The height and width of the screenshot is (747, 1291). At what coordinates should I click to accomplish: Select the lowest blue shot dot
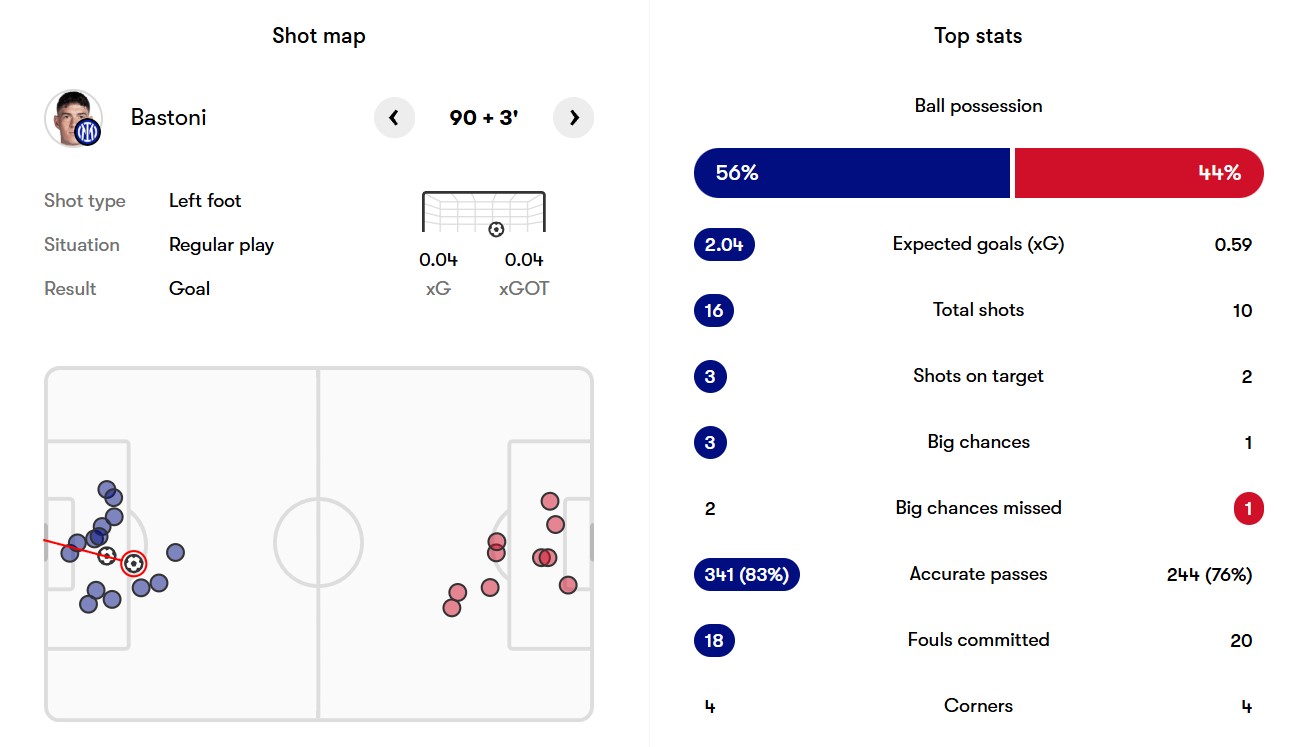coord(89,604)
